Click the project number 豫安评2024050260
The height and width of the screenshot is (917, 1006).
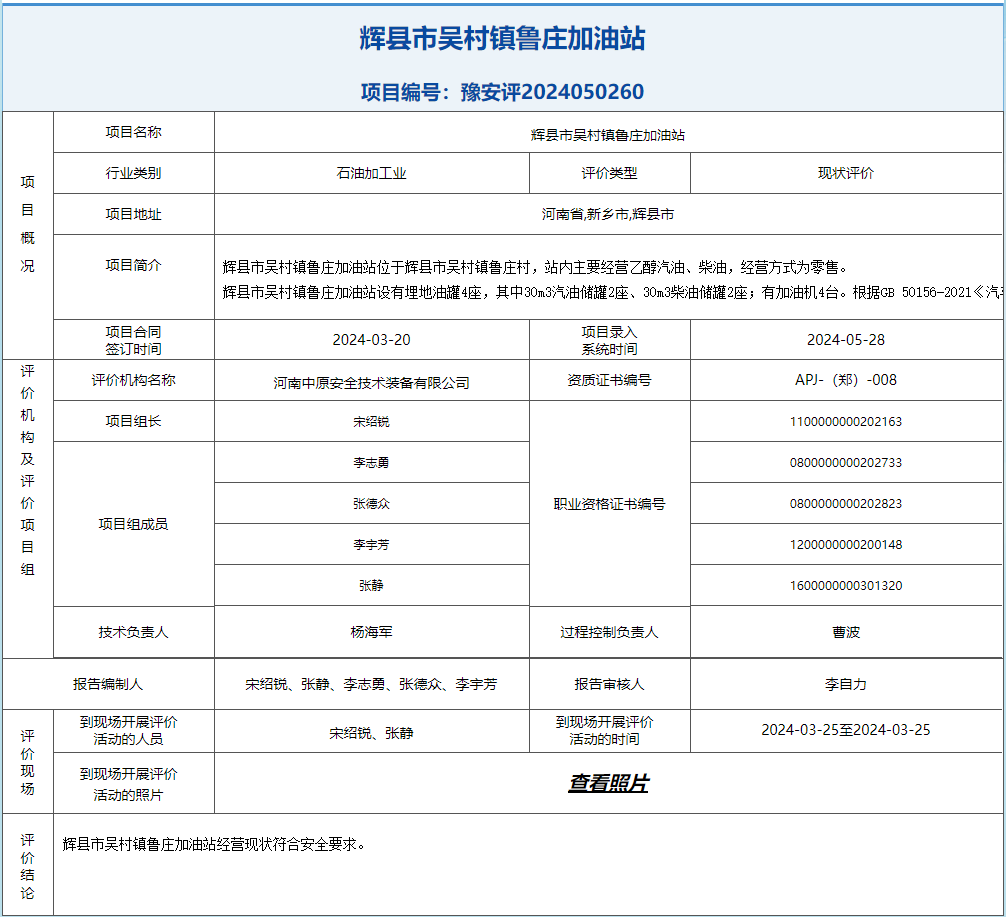coord(552,92)
